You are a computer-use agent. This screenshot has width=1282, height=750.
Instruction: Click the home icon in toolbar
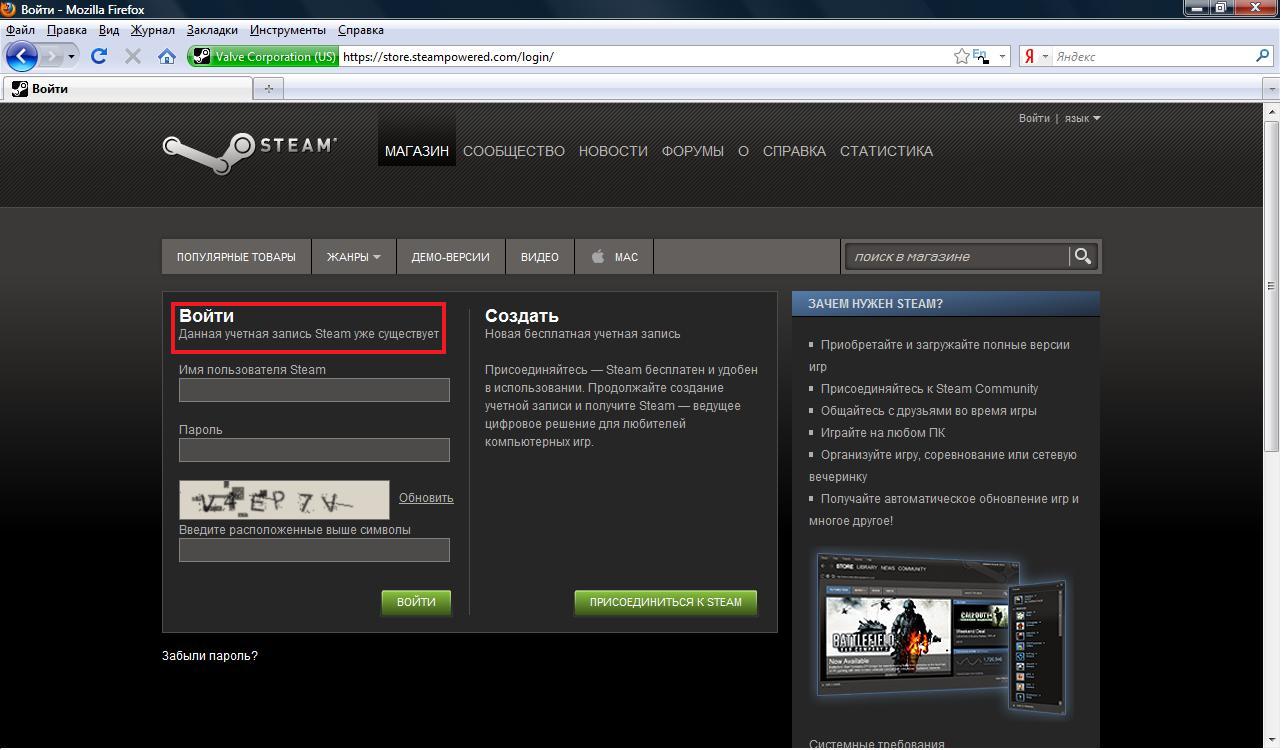click(167, 56)
